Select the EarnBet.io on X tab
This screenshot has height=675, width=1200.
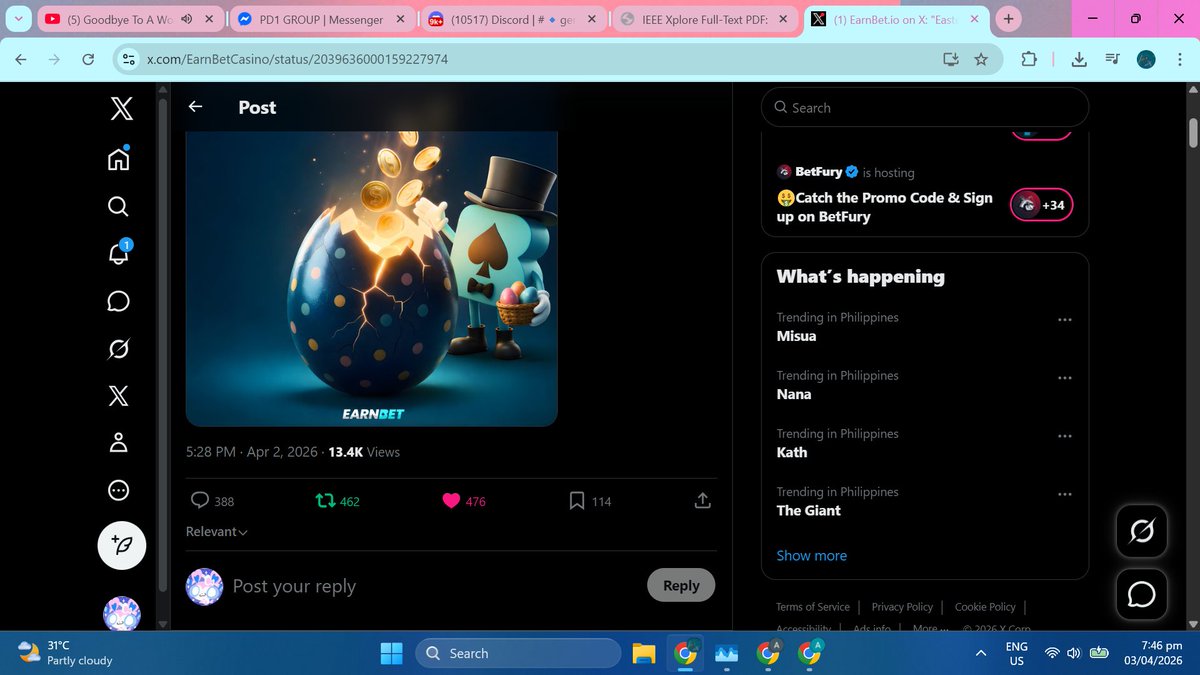(x=897, y=19)
